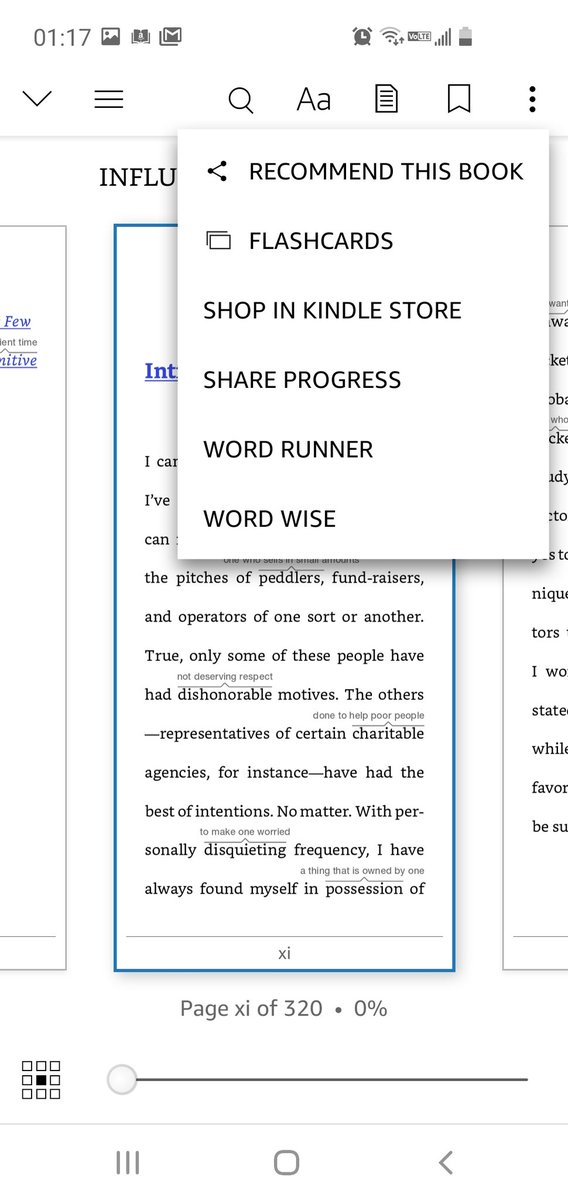The image size is (568, 1200).
Task: Tap the 'not deserving respect' Word Wise hint
Action: pos(225,677)
